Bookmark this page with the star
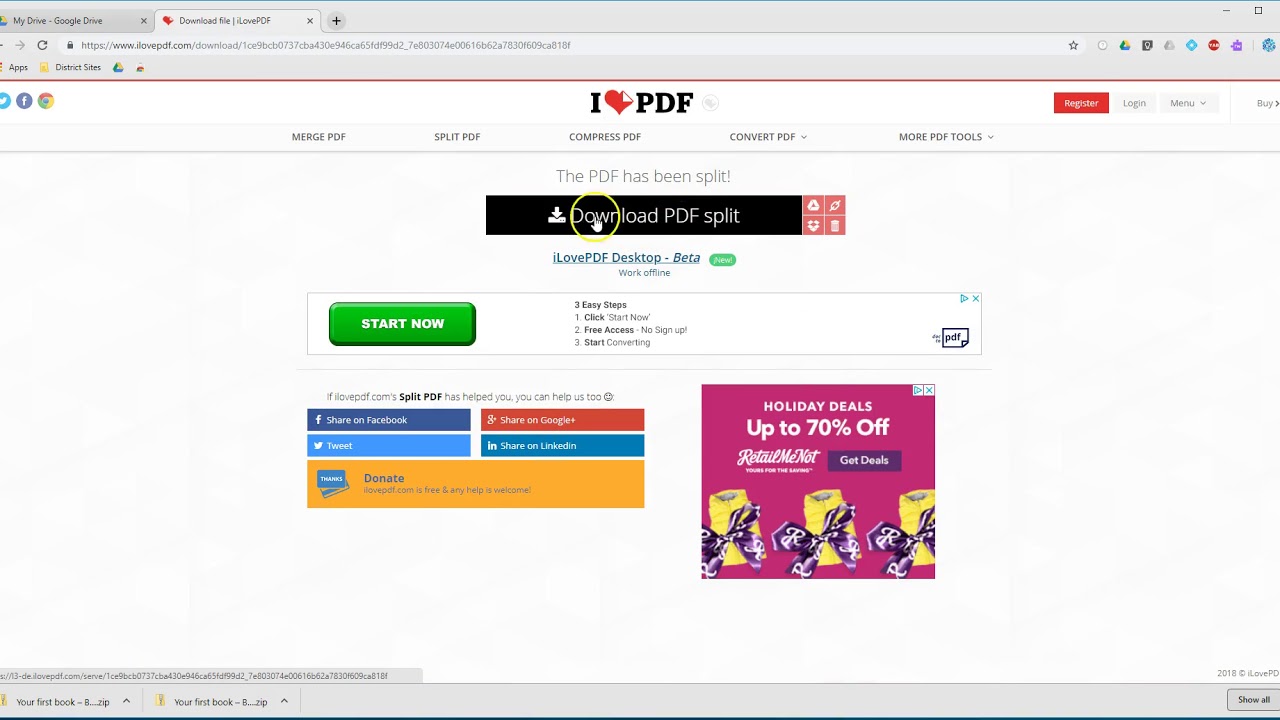 coord(1073,45)
